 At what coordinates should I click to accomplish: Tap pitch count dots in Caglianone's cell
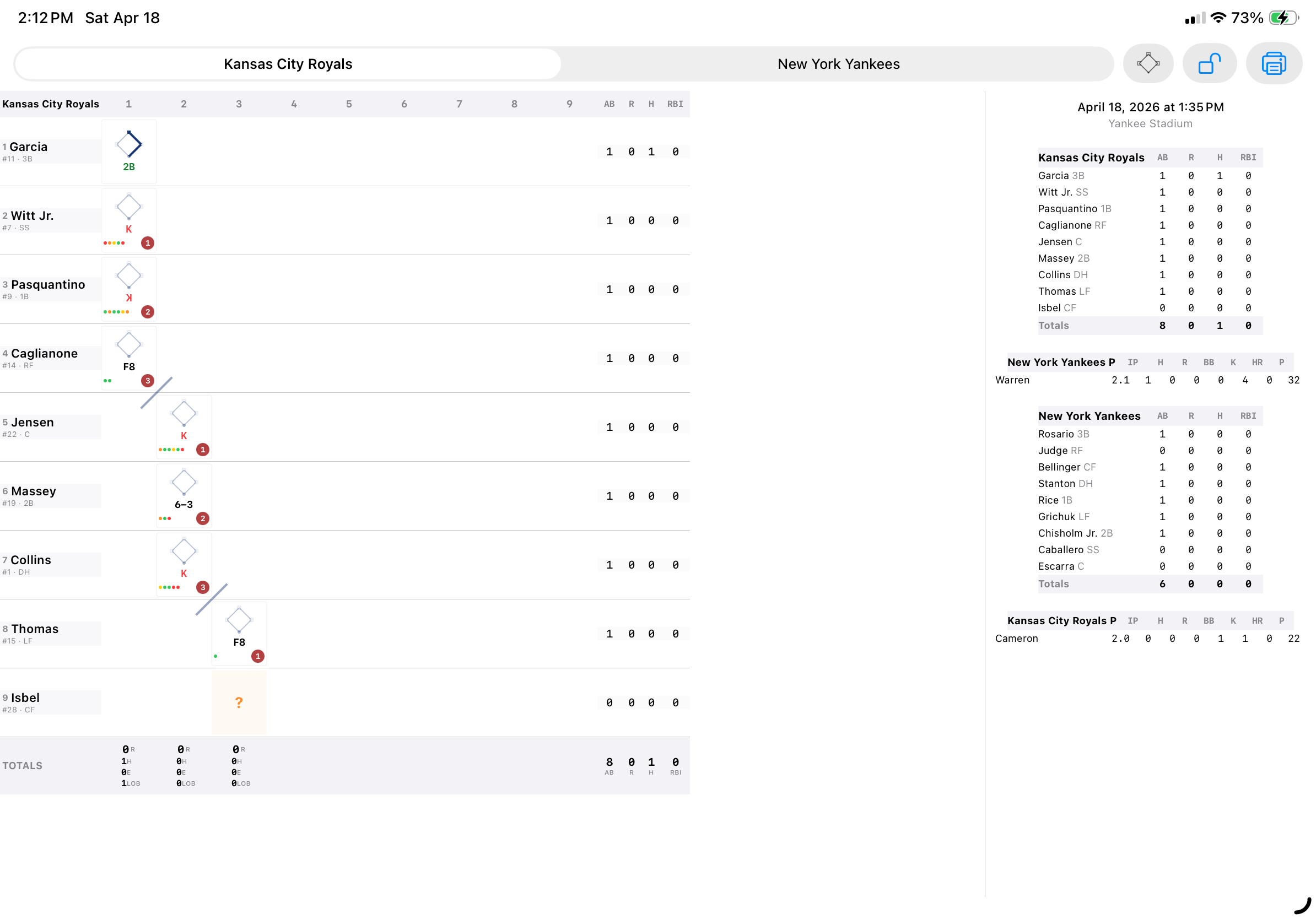(108, 380)
